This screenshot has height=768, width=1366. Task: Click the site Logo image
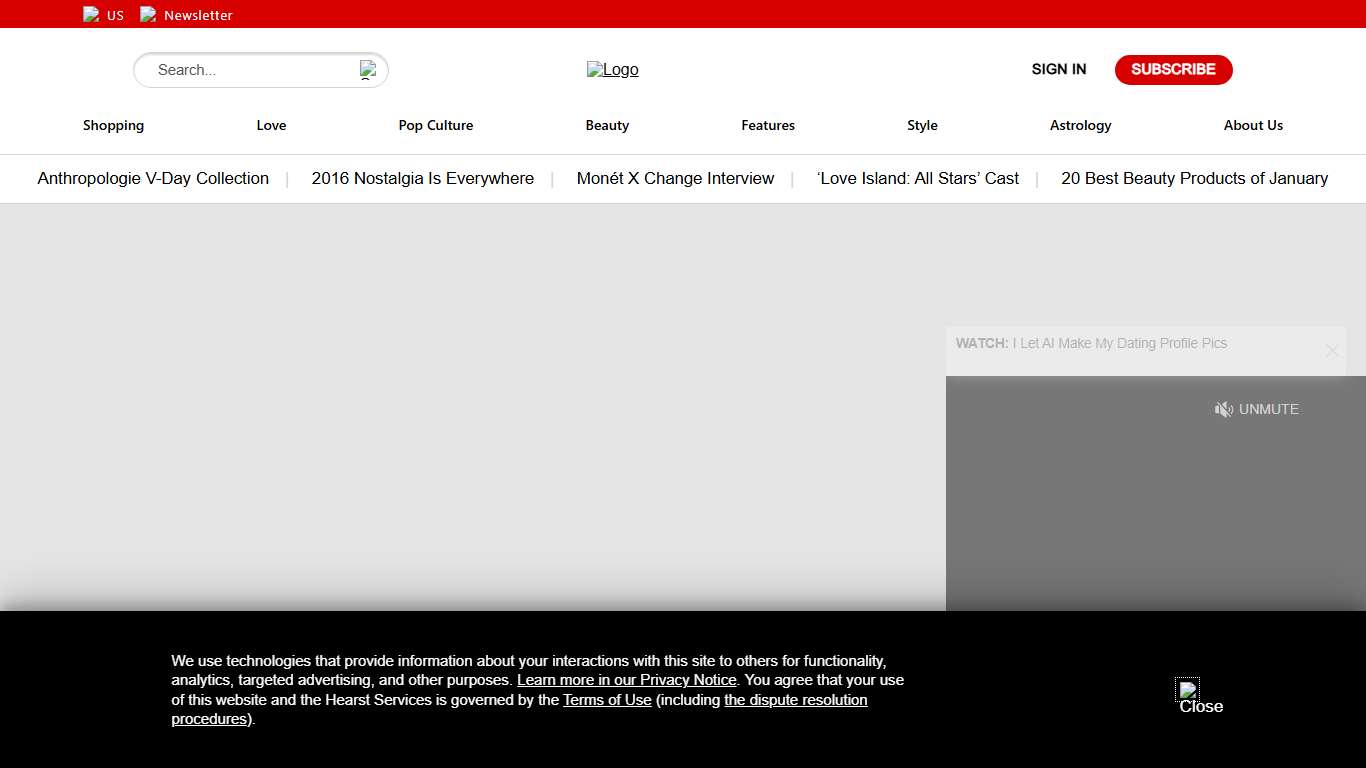(612, 70)
